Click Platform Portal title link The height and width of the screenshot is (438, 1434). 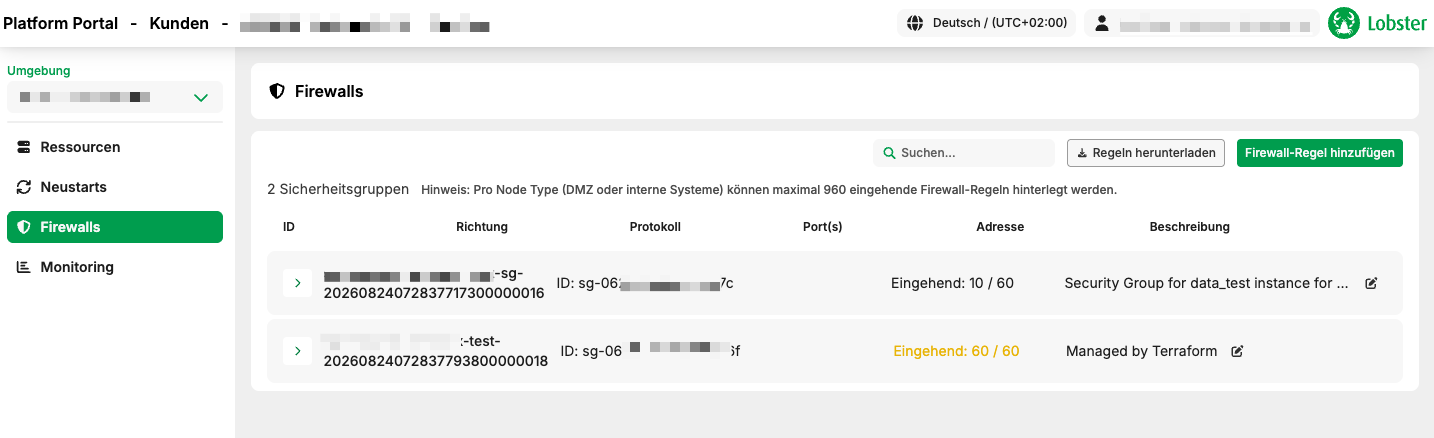coord(61,23)
